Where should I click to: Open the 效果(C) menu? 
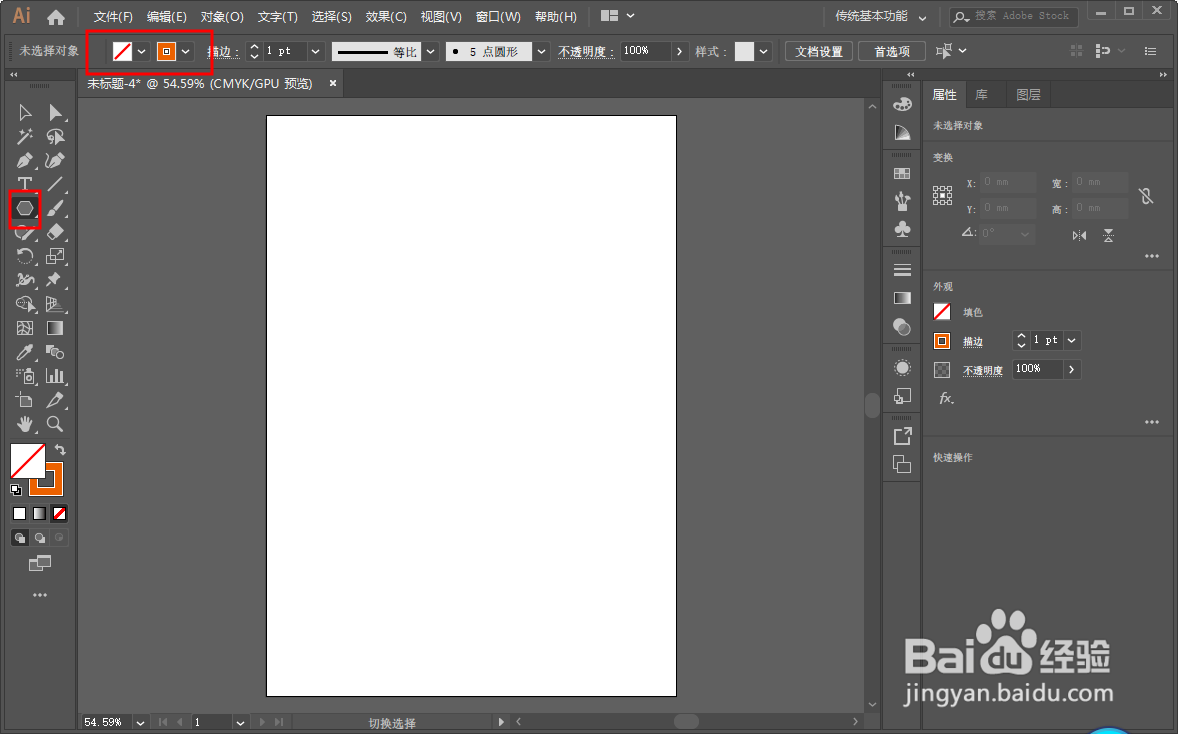[x=386, y=17]
